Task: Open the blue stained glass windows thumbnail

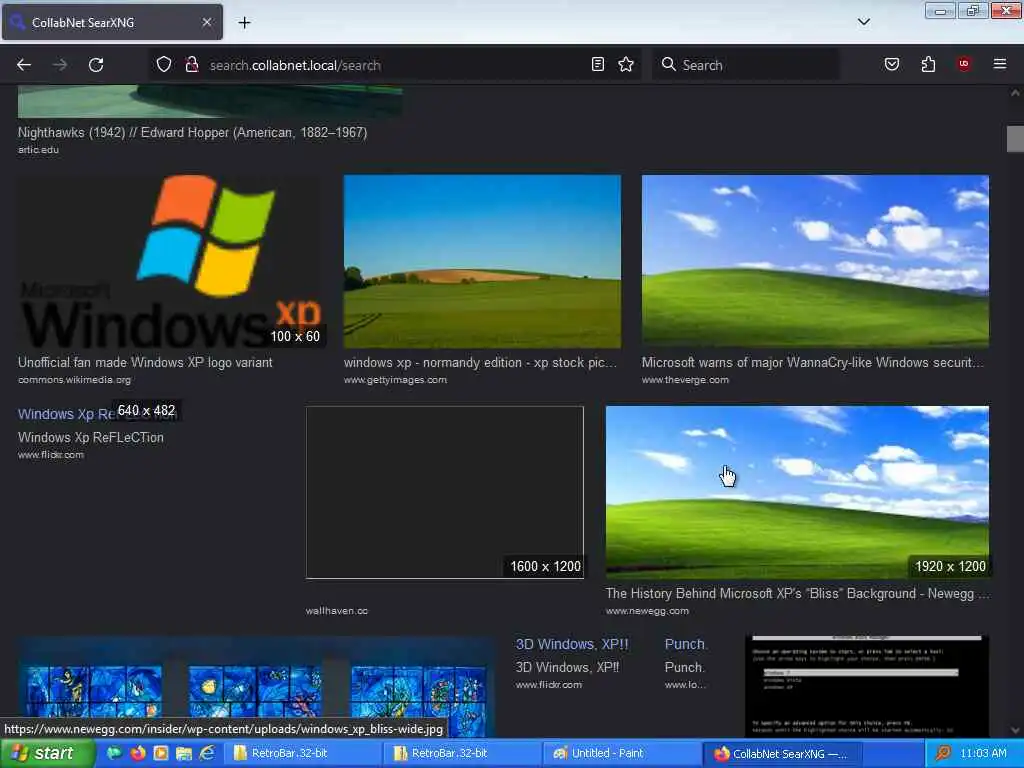Action: tap(257, 687)
